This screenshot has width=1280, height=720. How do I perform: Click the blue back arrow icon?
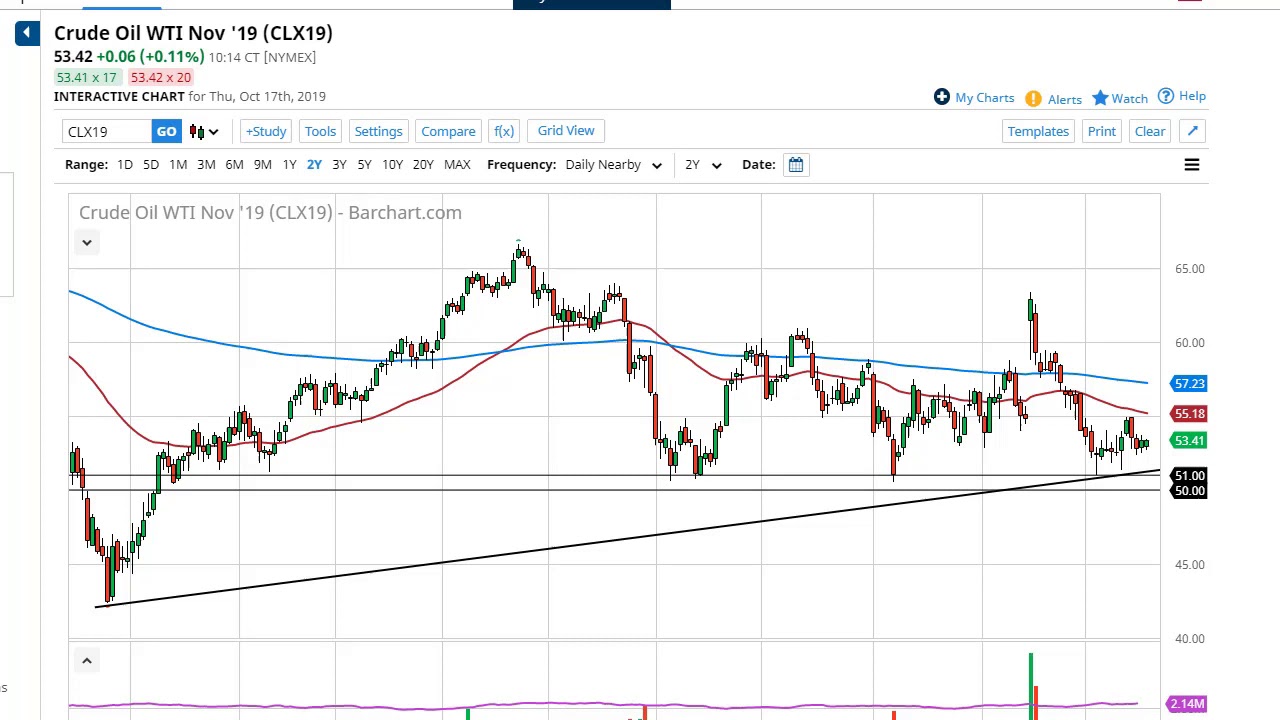pos(27,33)
